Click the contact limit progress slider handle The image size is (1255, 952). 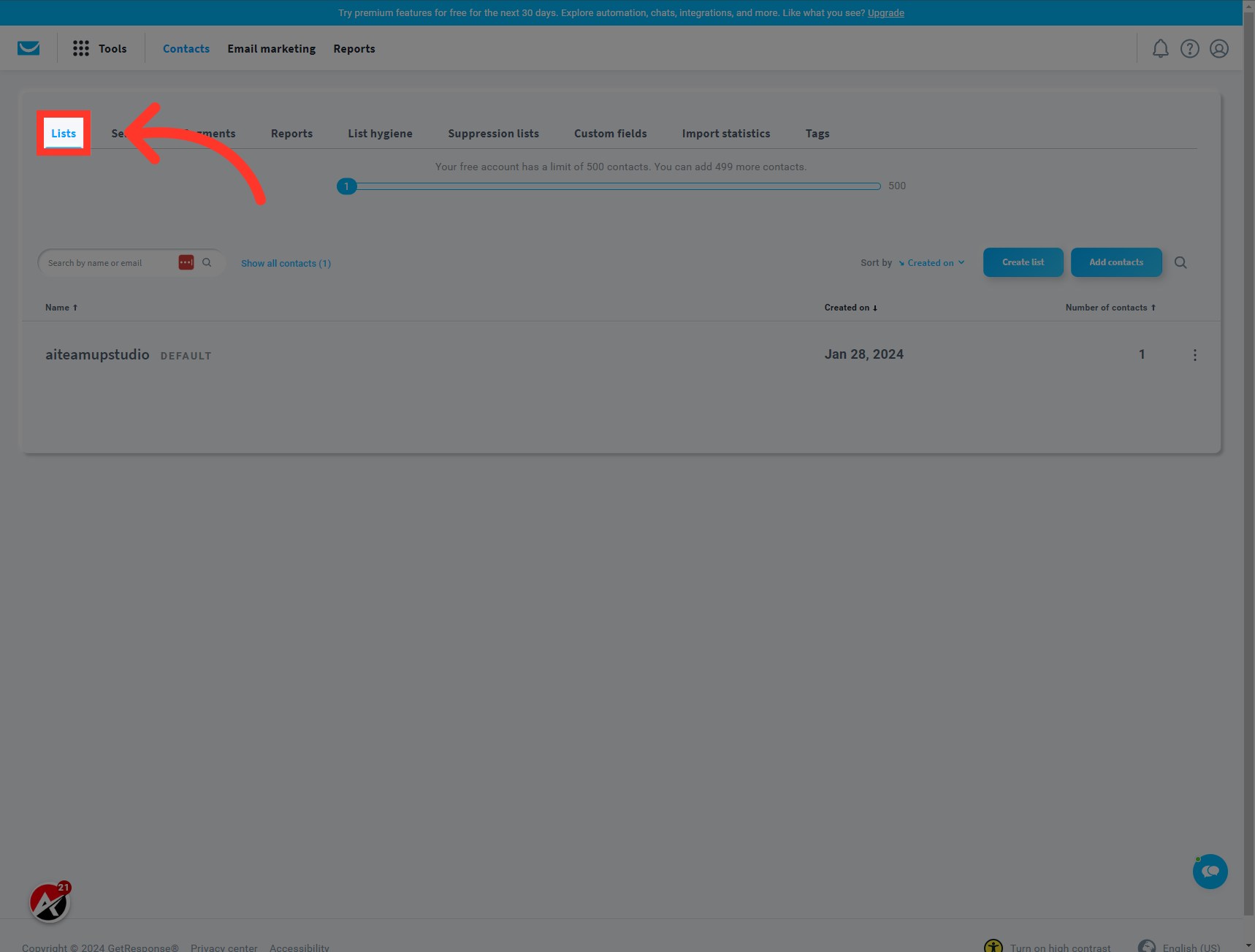coord(346,186)
